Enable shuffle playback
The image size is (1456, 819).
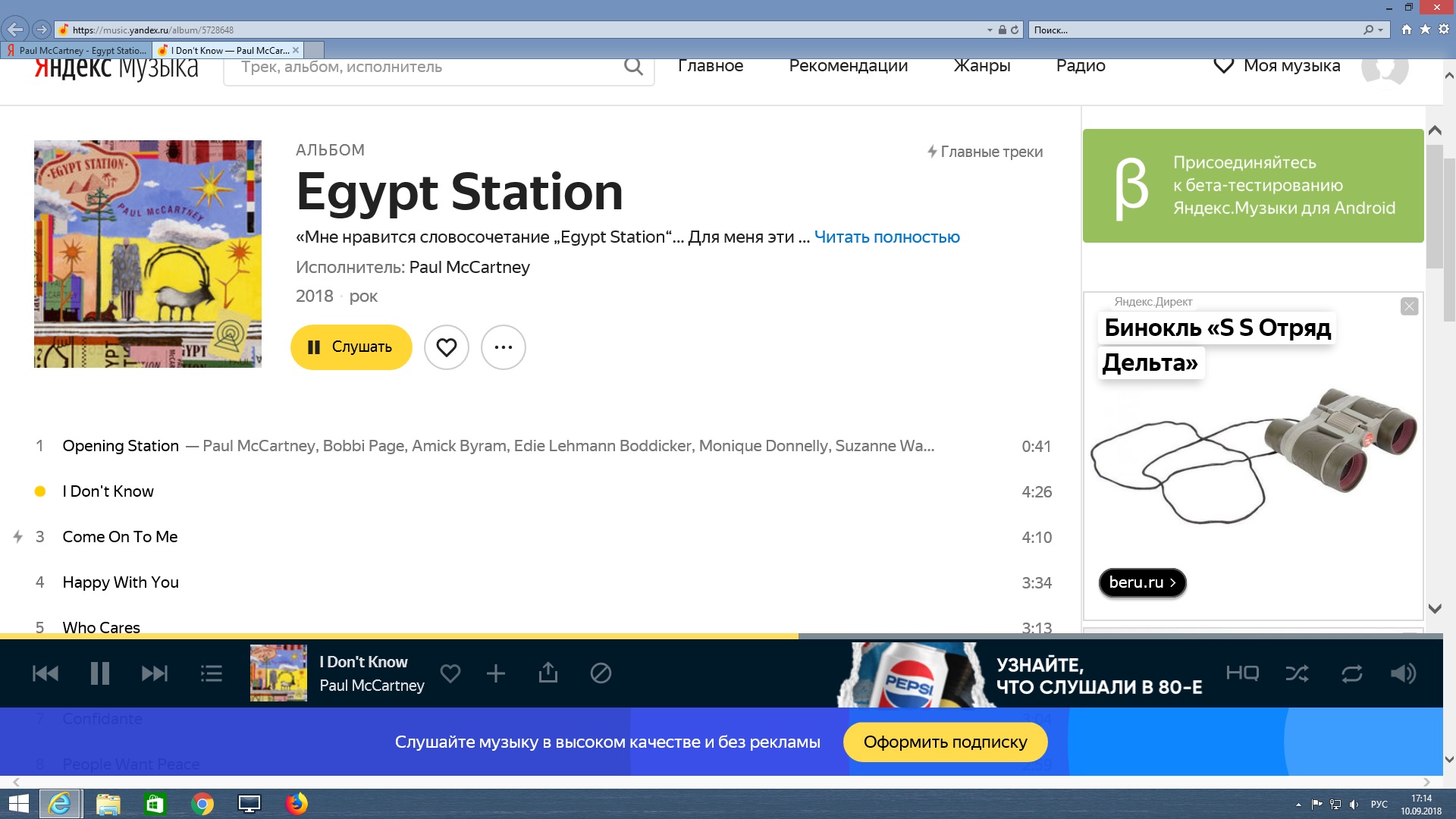tap(1297, 673)
